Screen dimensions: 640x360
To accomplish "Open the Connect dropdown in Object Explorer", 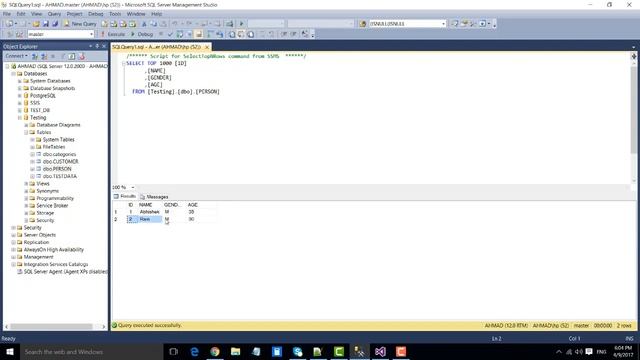I will (16, 56).
